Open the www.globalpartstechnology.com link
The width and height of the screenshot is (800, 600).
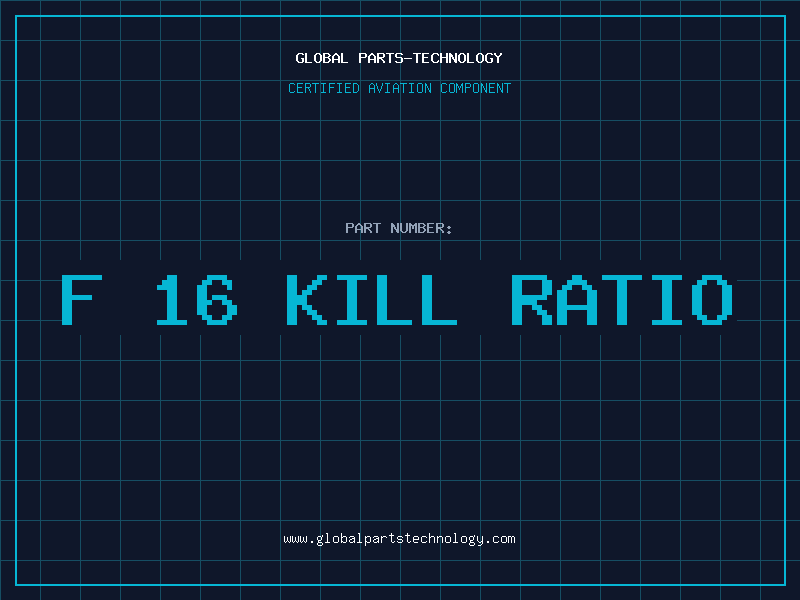coord(399,539)
